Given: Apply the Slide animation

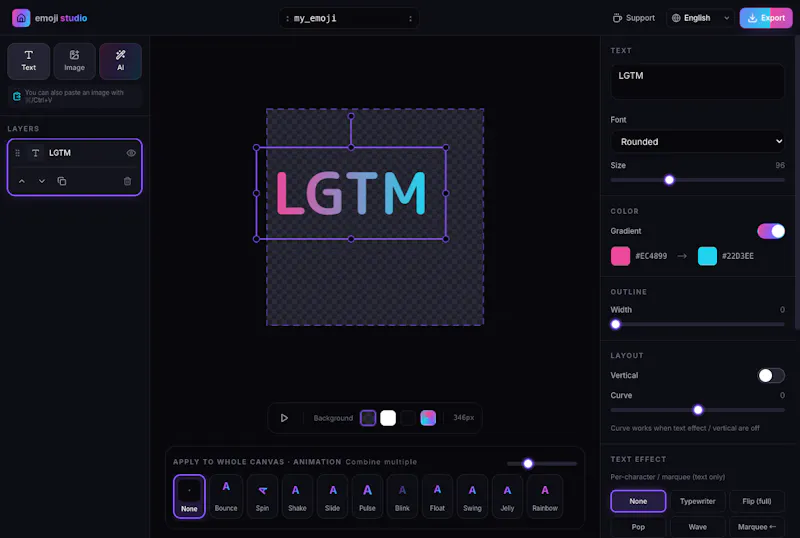Looking at the screenshot, I should point(332,497).
